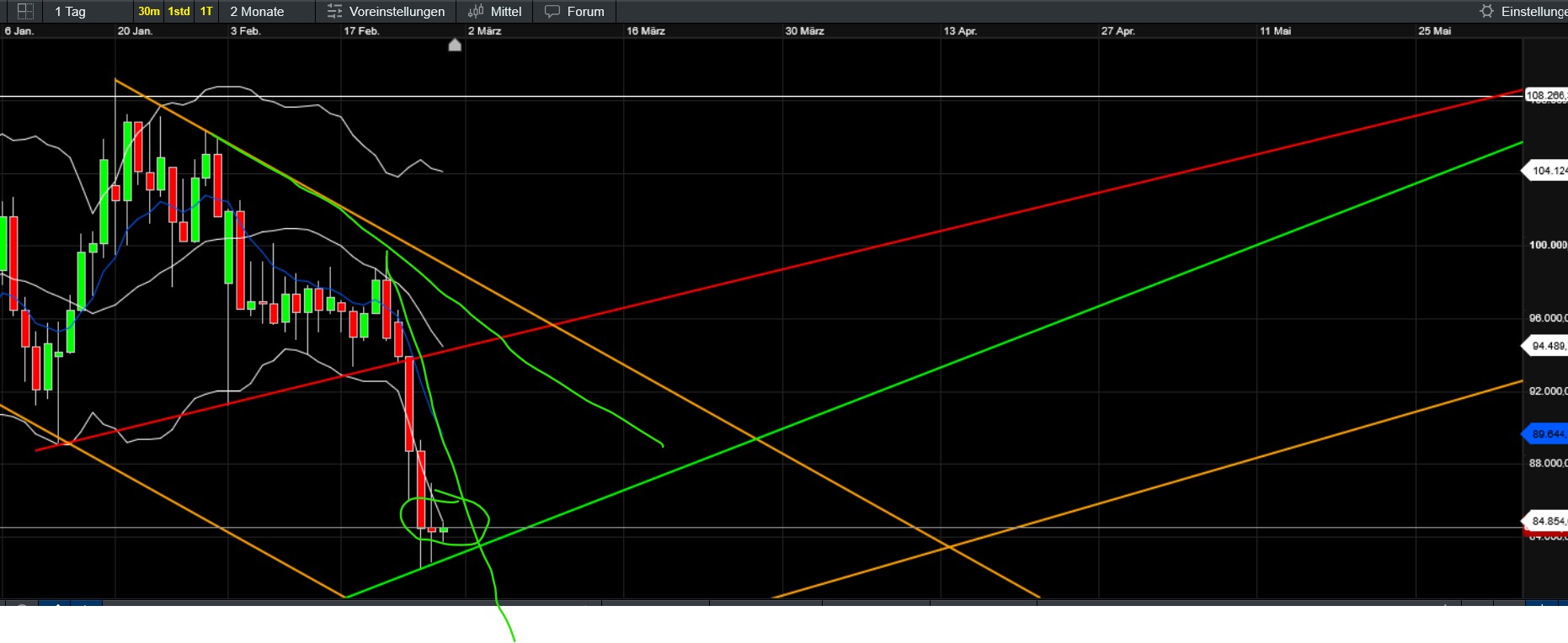Click the speech bubble icon beside Forum
1568x643 pixels.
pos(552,12)
